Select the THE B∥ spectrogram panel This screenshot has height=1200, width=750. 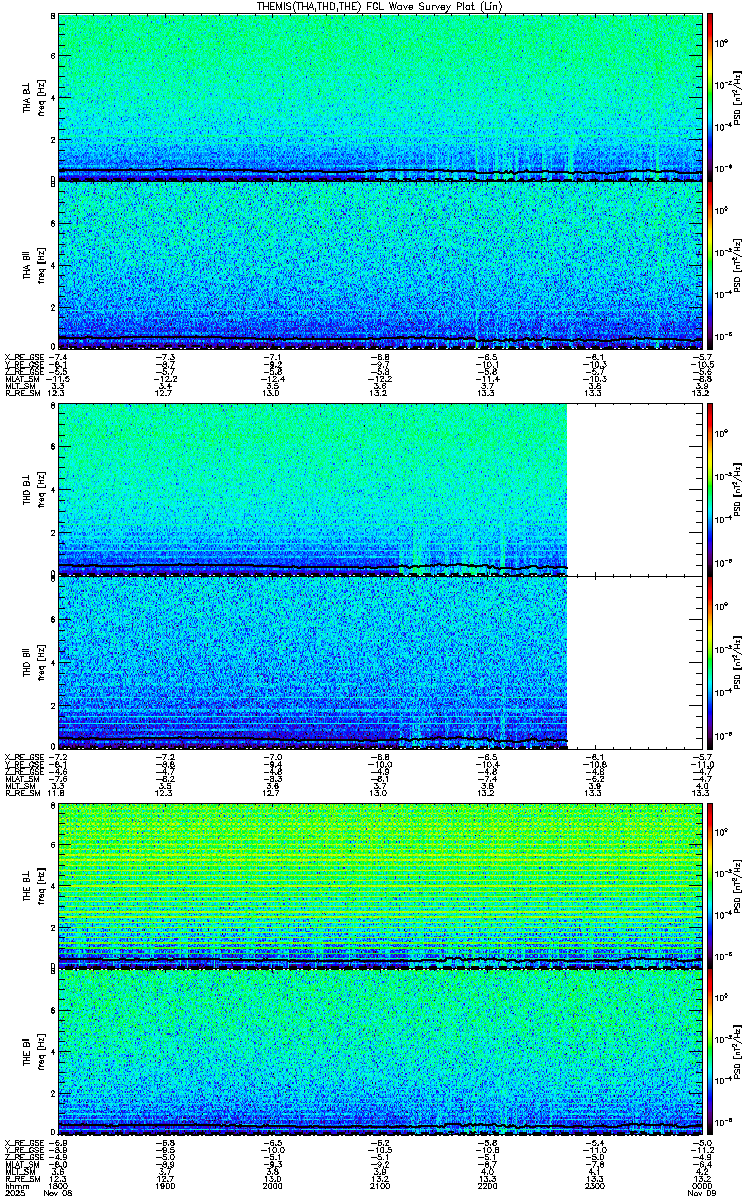coord(381,1053)
